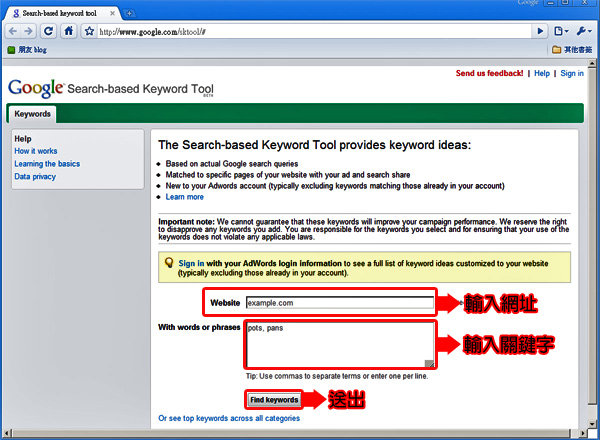Open the Data privacy link
This screenshot has height=440, width=600.
35,176
